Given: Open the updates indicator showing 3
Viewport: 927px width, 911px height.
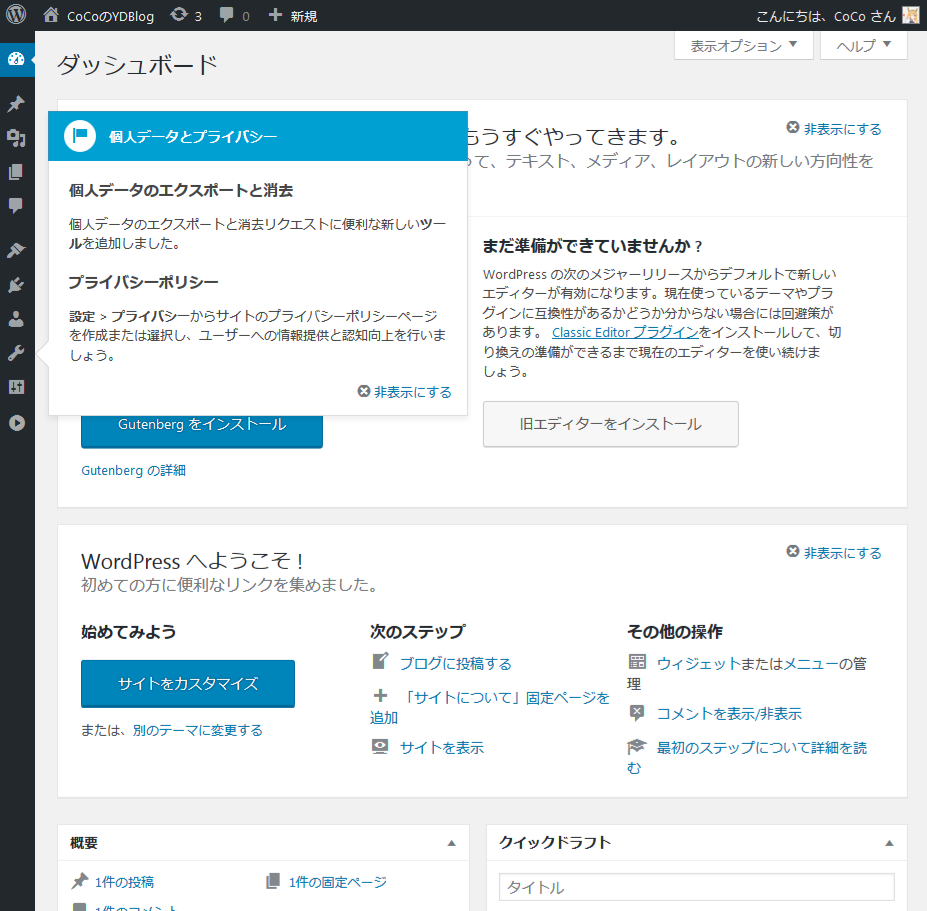Looking at the screenshot, I should point(186,16).
